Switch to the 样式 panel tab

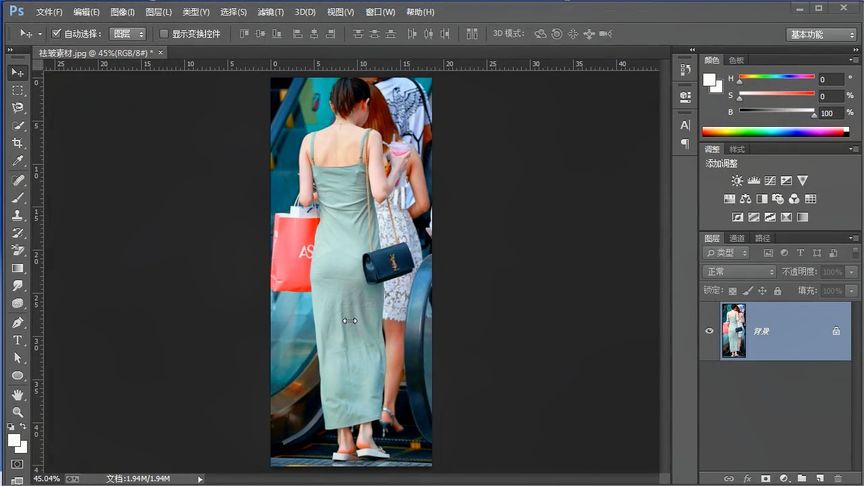click(737, 149)
